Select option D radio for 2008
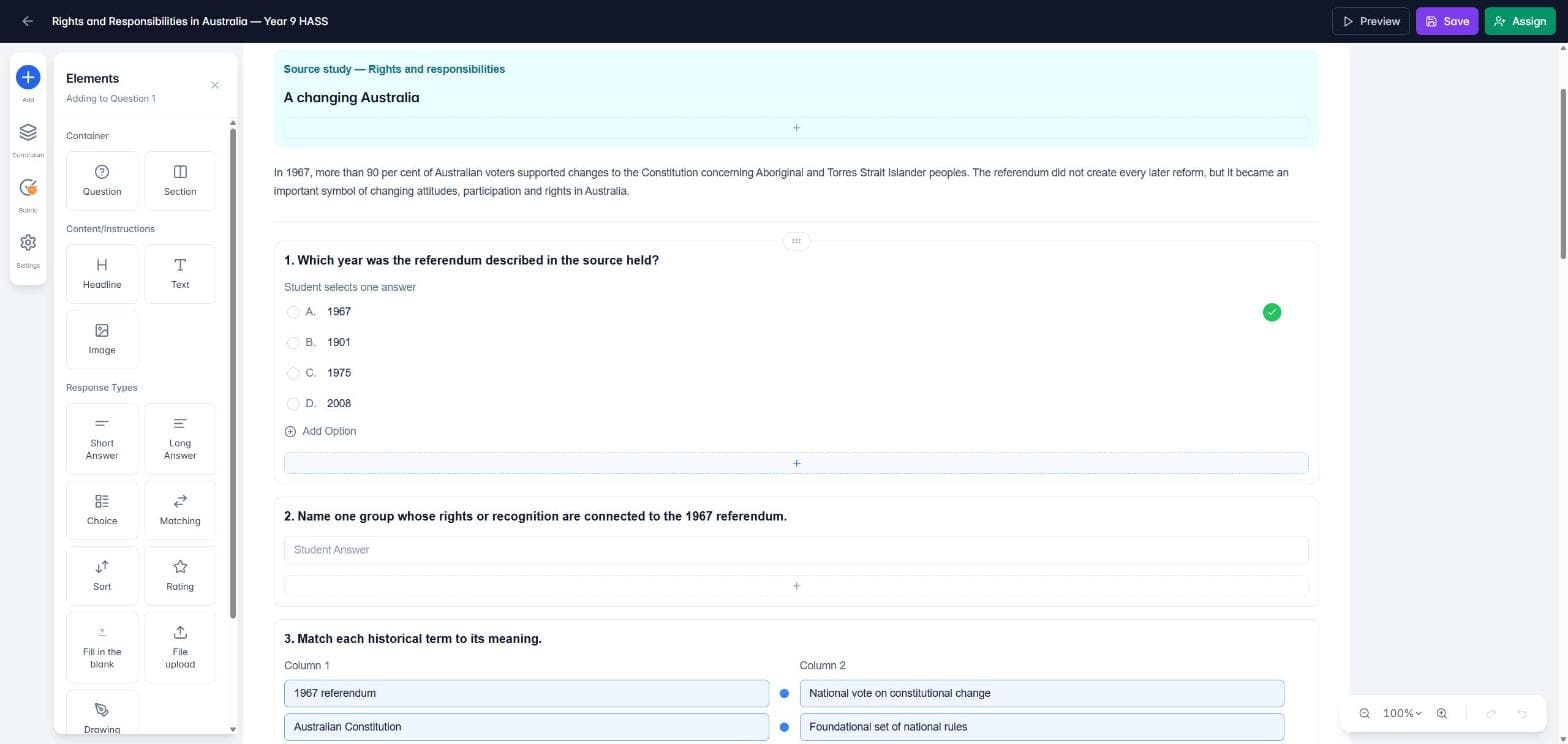This screenshot has height=744, width=1568. tap(293, 404)
